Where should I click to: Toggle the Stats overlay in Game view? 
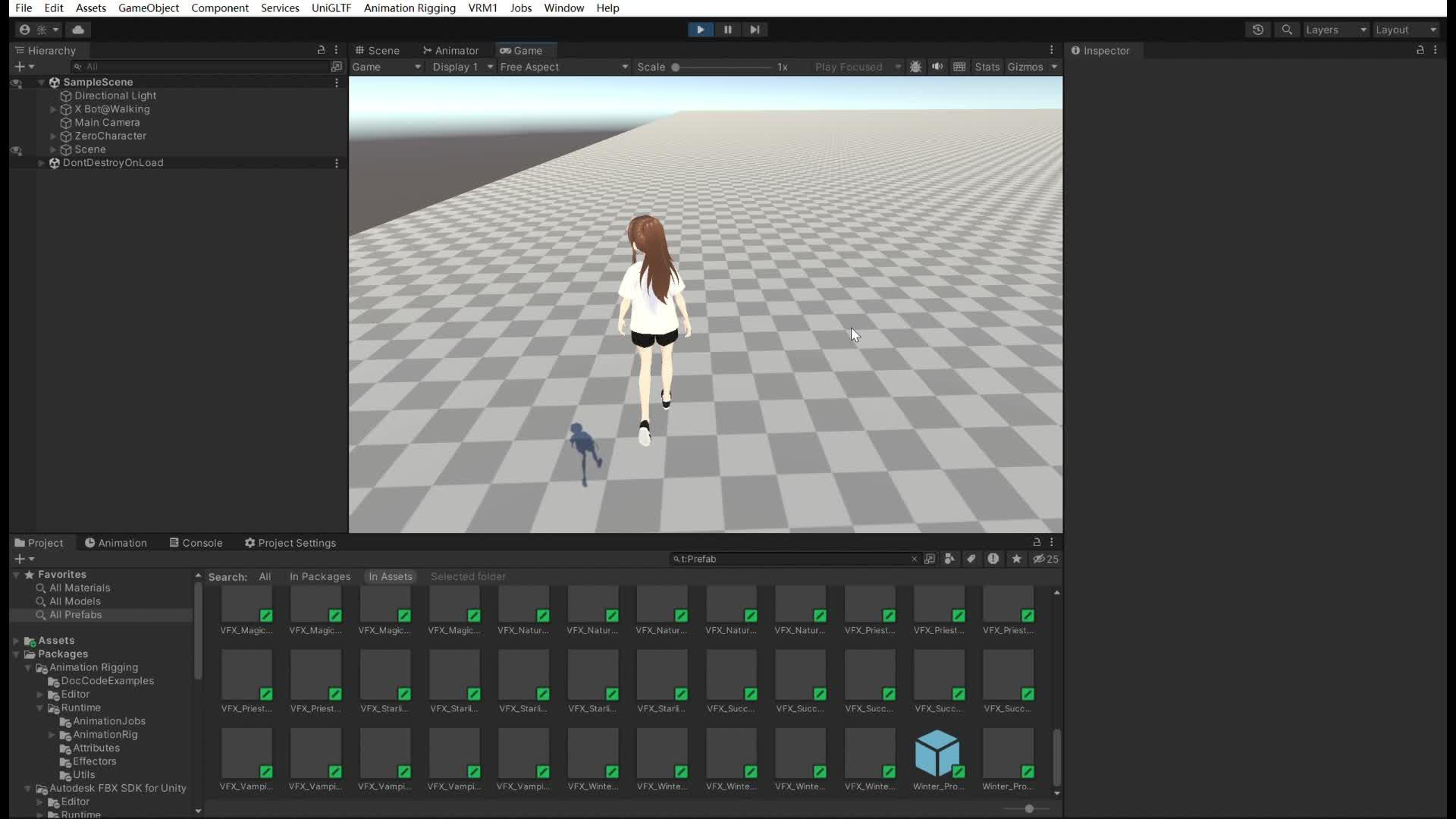[987, 67]
